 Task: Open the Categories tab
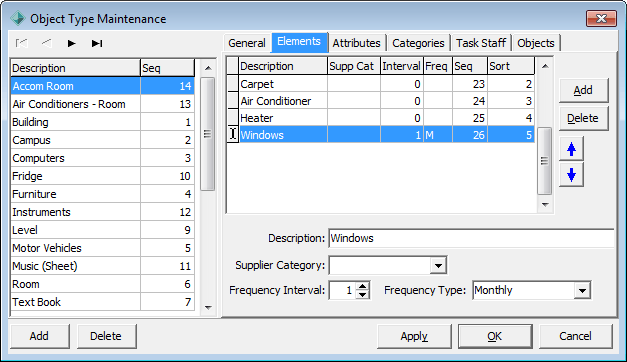pyautogui.click(x=418, y=43)
